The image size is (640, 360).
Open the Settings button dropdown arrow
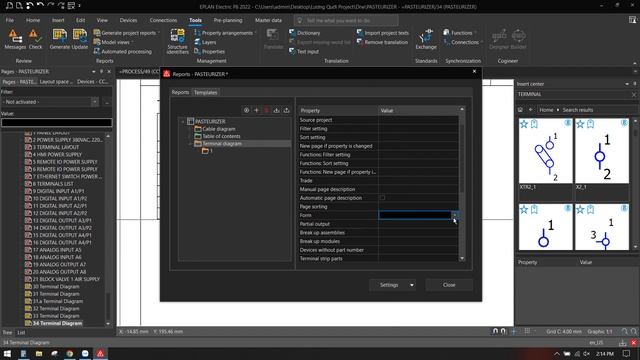coord(412,285)
